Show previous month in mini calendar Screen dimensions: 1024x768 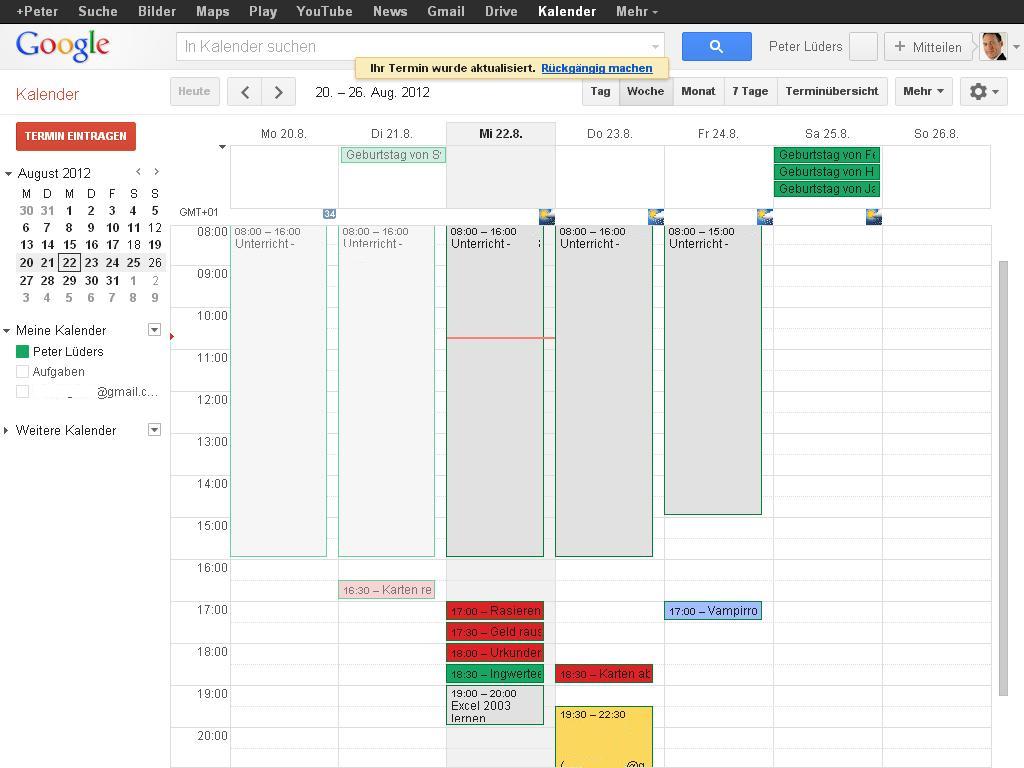click(x=138, y=172)
